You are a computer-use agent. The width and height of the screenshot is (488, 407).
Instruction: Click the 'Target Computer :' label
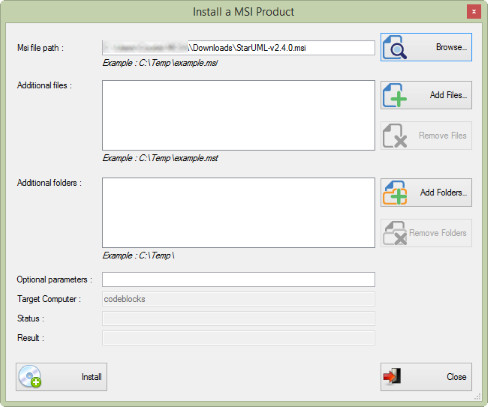click(49, 299)
